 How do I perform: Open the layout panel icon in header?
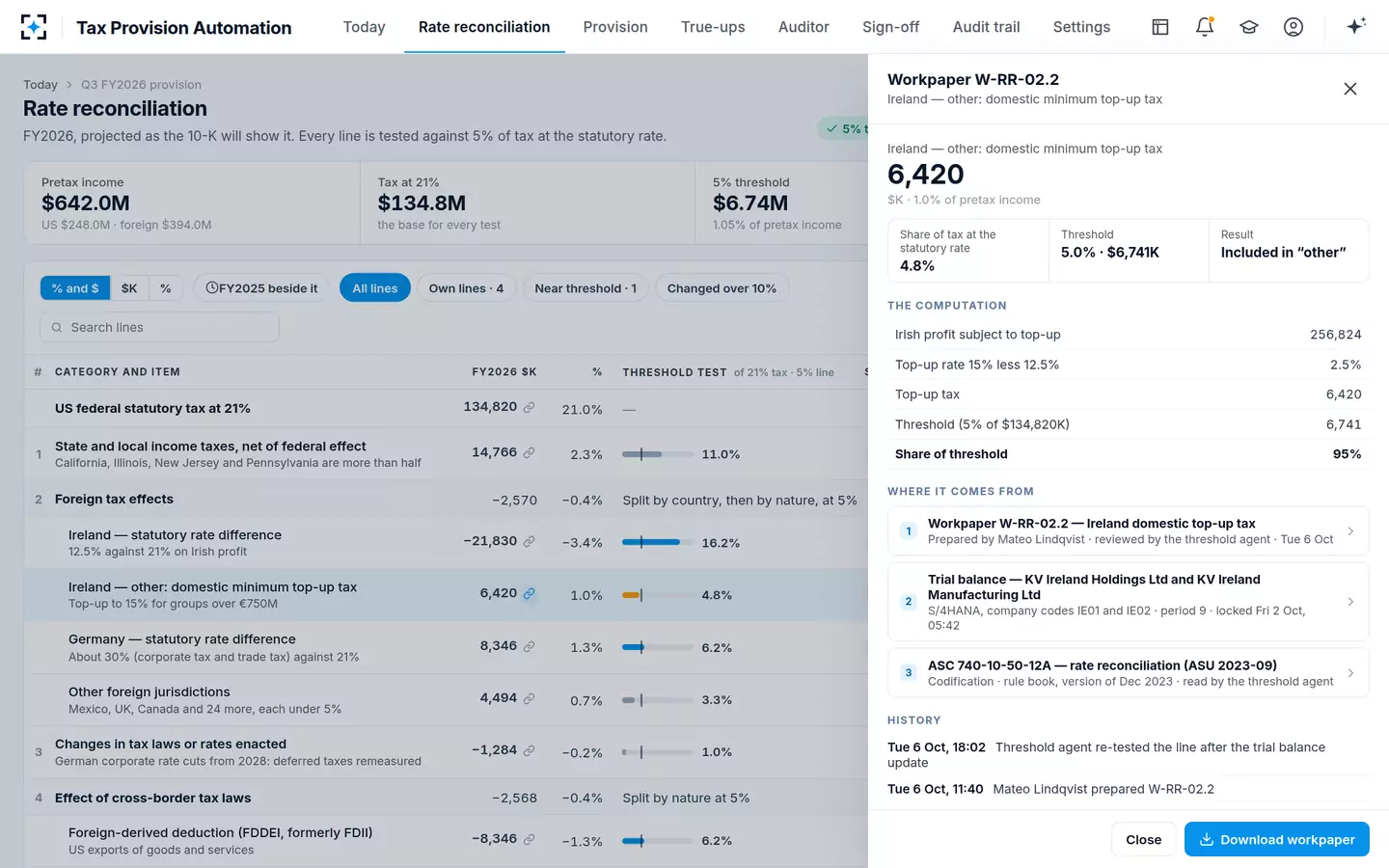(1160, 27)
